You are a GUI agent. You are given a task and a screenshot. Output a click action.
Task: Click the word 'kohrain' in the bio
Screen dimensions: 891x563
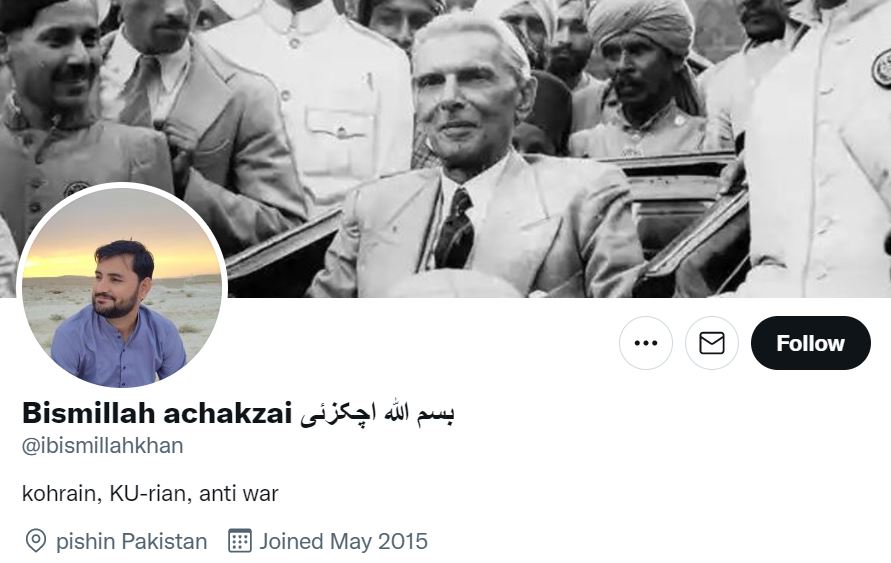click(x=62, y=493)
